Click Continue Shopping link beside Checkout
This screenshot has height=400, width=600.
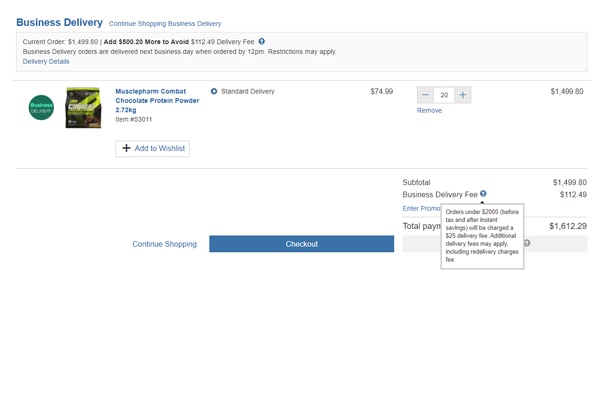click(164, 244)
